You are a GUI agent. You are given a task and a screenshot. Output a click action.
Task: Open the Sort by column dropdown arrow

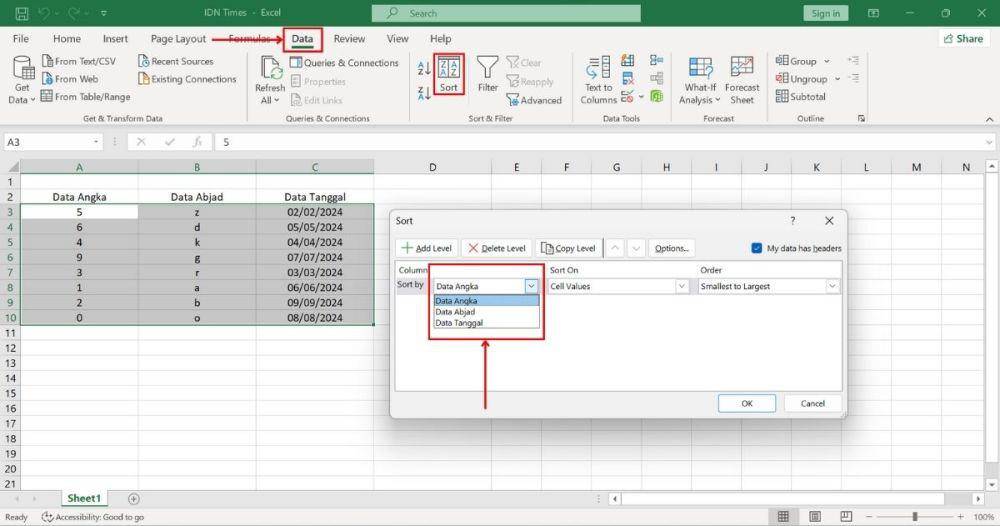coord(531,286)
